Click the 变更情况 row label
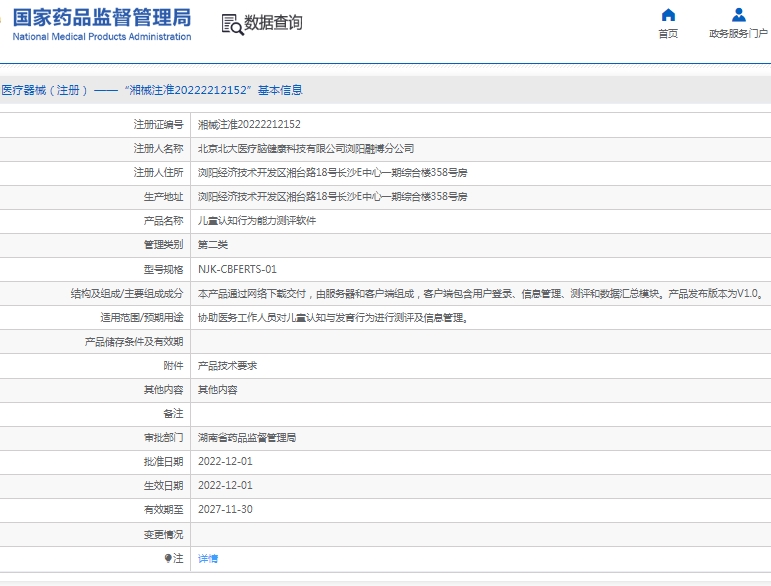 coord(163,534)
